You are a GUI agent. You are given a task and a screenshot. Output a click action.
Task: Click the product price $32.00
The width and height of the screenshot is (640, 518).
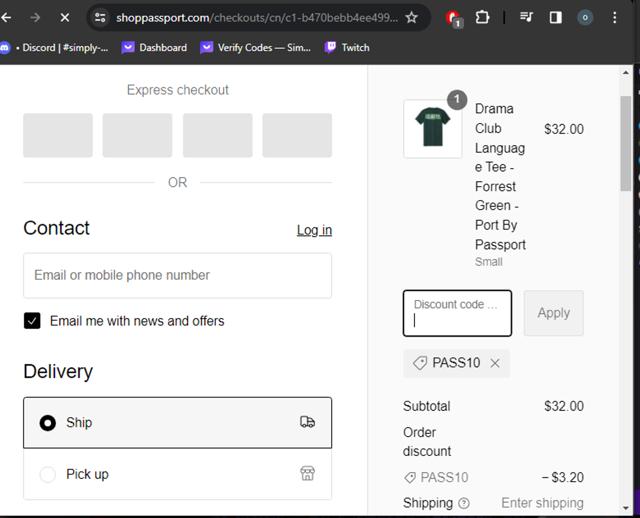click(564, 129)
